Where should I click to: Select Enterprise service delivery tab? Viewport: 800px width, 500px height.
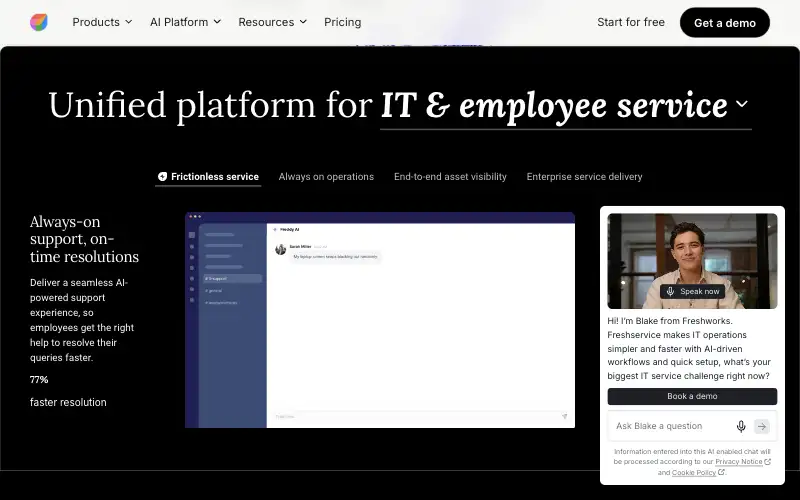pos(584,177)
